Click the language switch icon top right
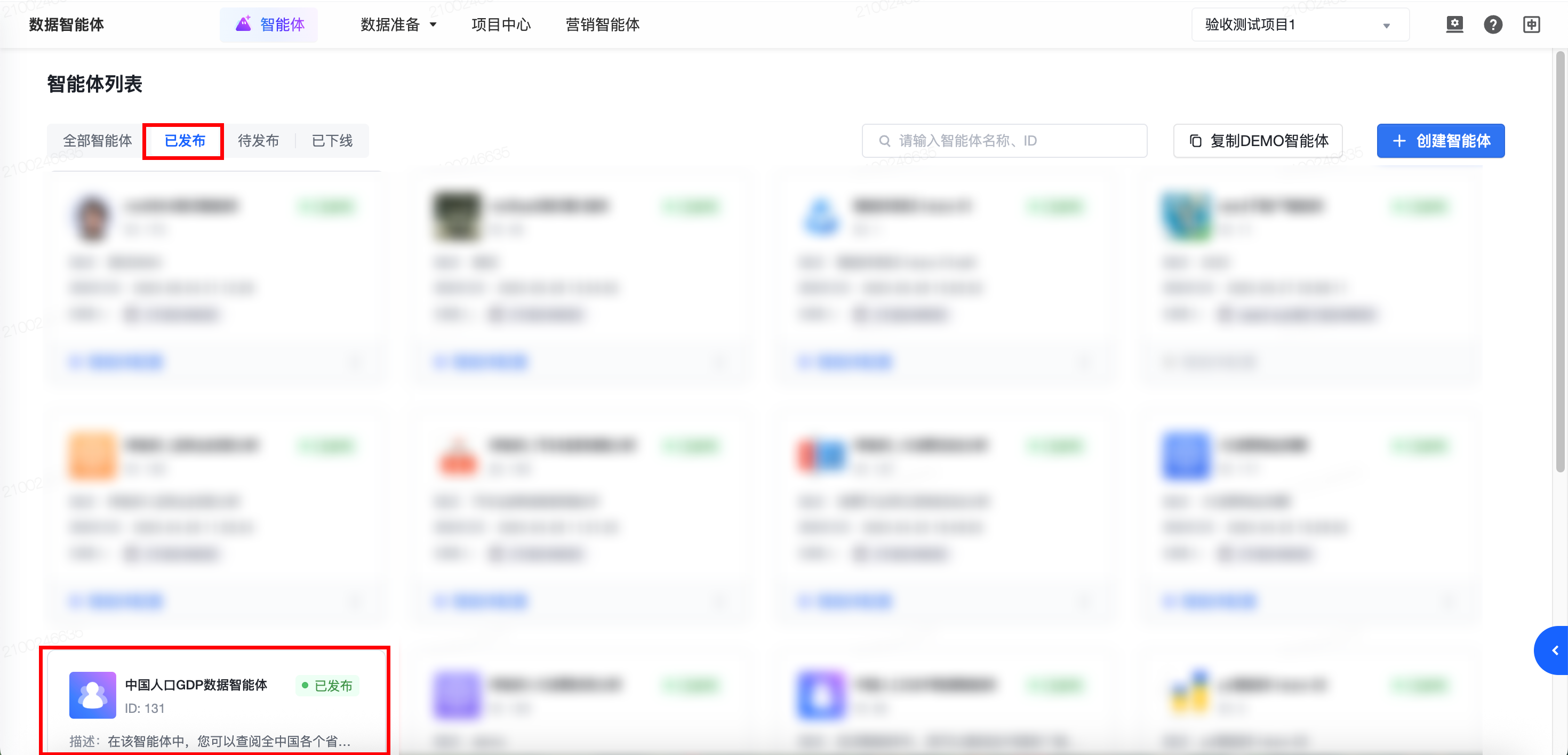This screenshot has height=755, width=1568. 1532,25
